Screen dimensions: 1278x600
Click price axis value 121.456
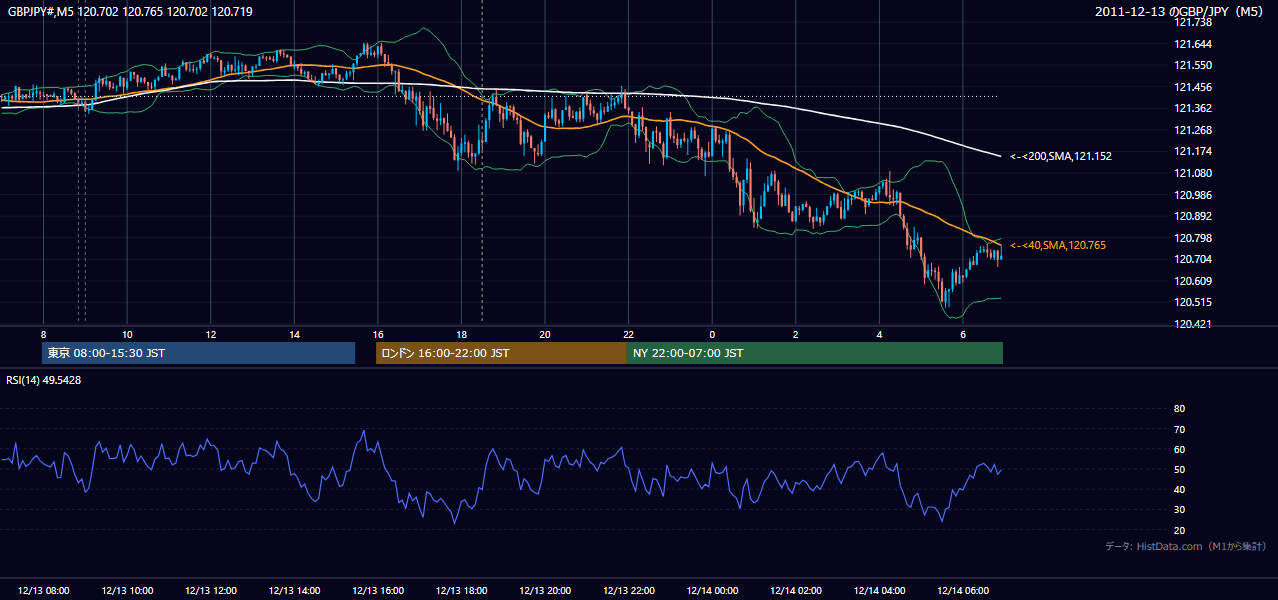1192,87
